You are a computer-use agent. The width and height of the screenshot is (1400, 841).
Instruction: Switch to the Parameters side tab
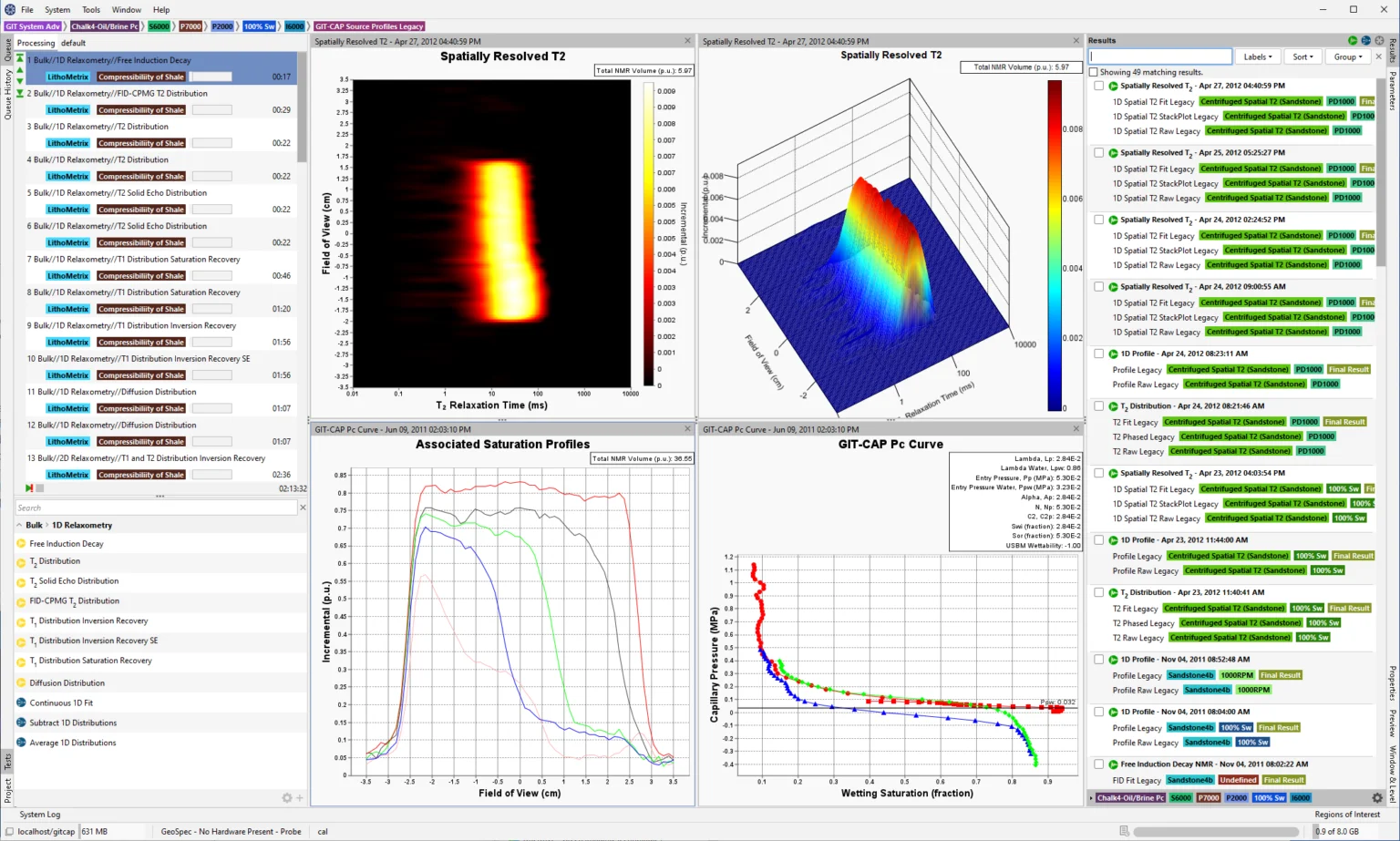(x=1392, y=91)
